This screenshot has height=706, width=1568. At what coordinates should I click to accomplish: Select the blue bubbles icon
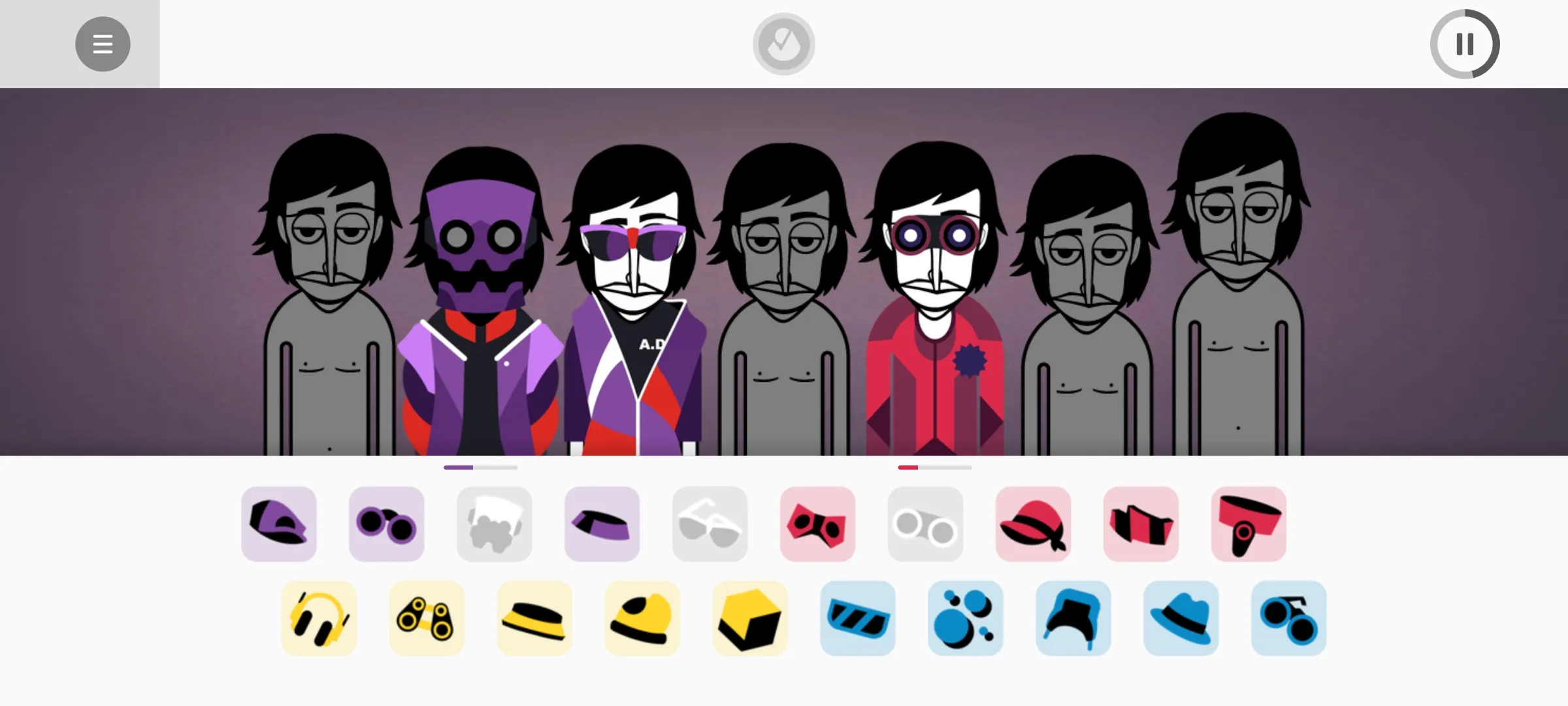coord(966,618)
